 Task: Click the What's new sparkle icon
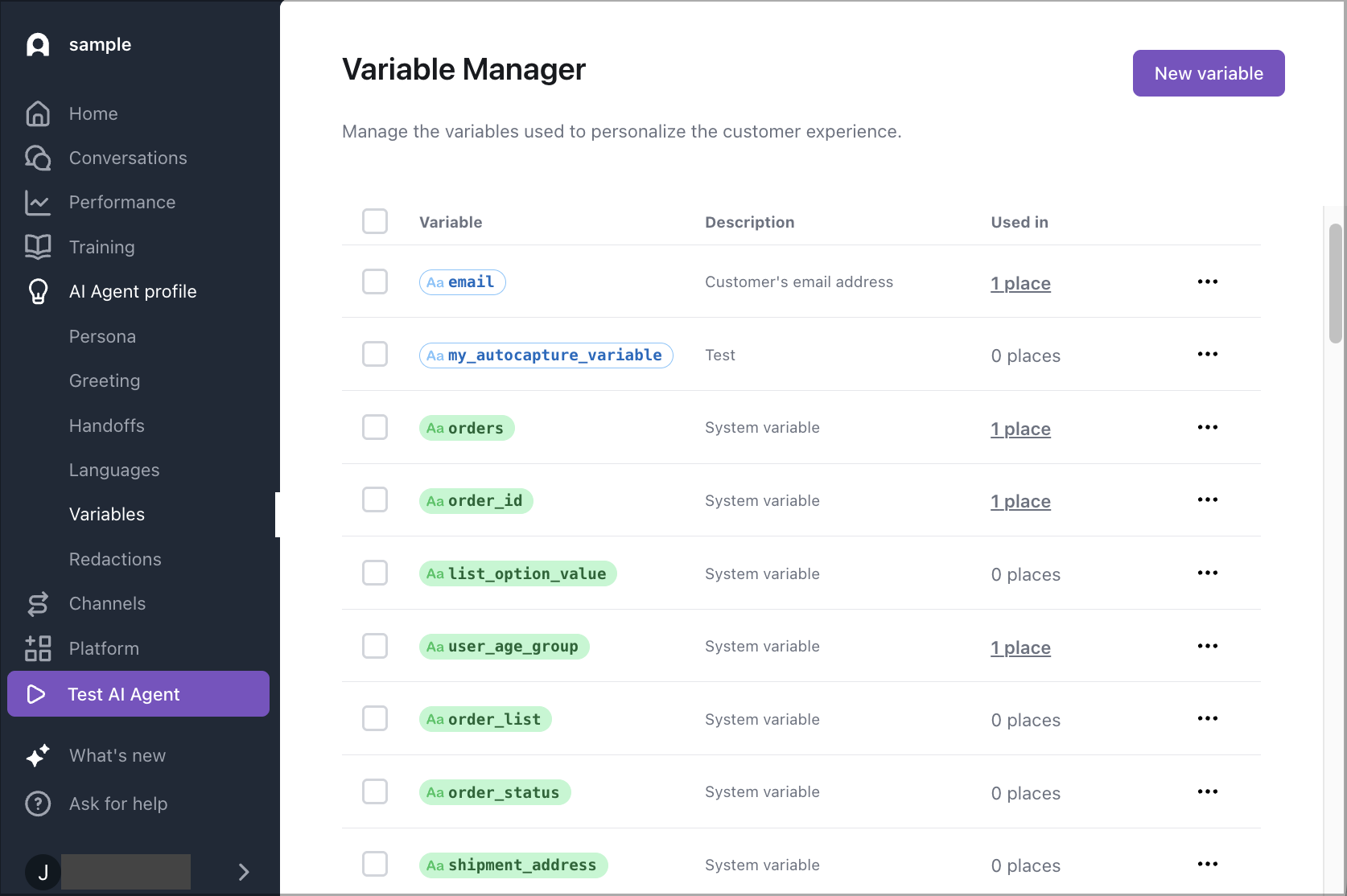point(38,755)
